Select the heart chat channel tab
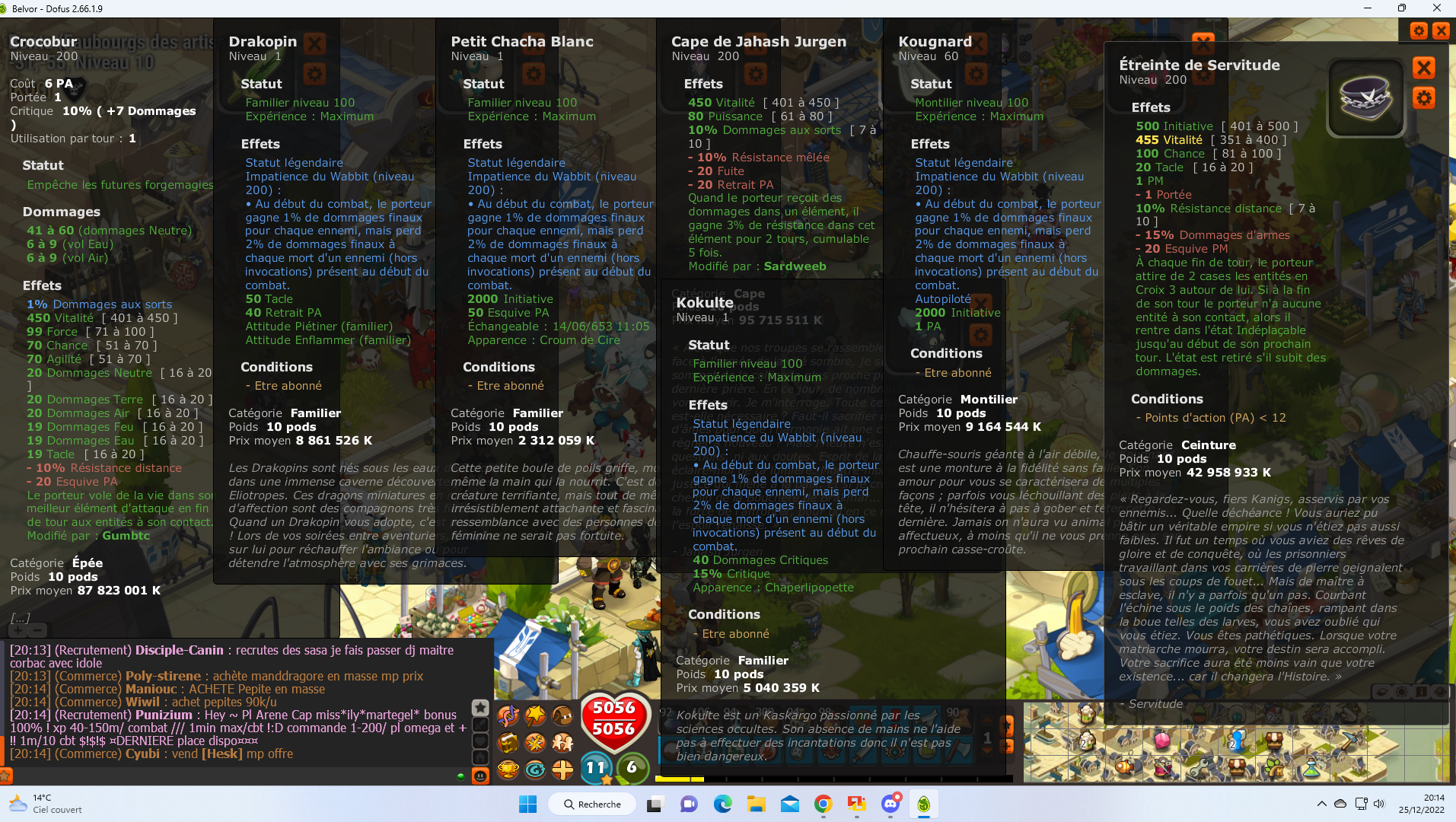 (x=480, y=741)
